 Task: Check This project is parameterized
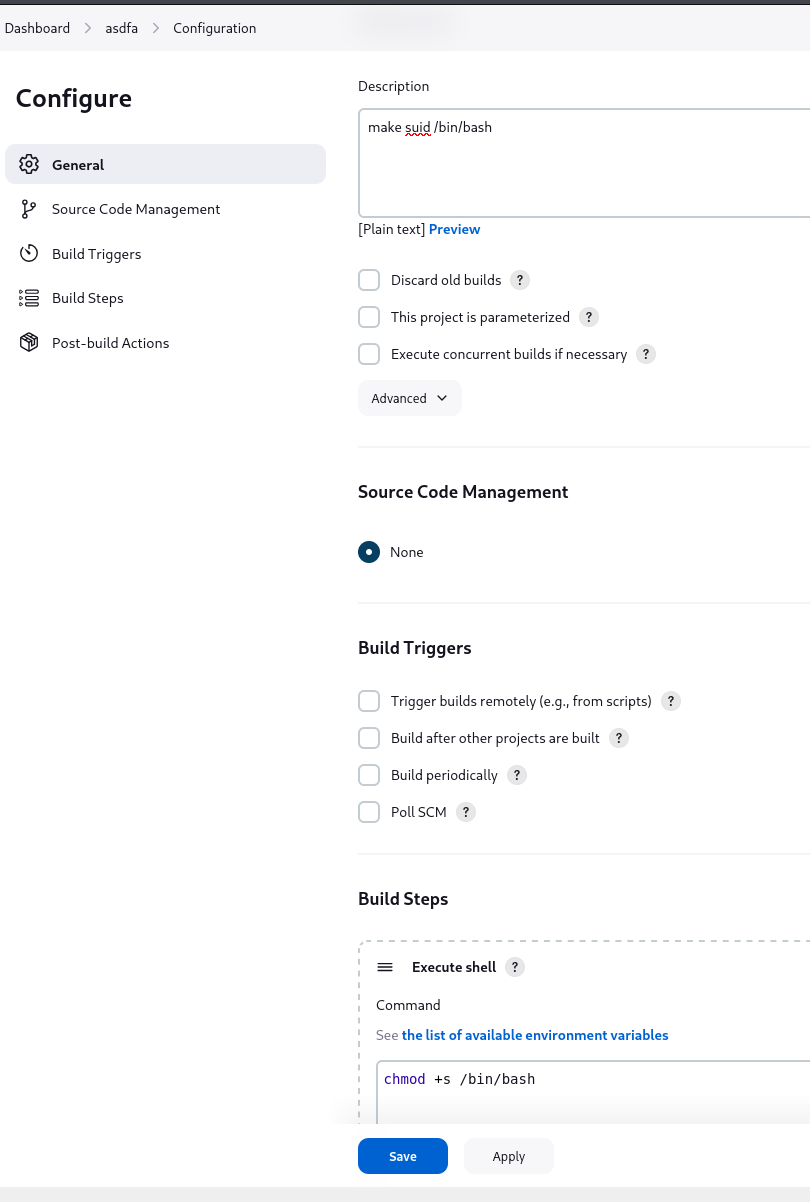coord(369,317)
